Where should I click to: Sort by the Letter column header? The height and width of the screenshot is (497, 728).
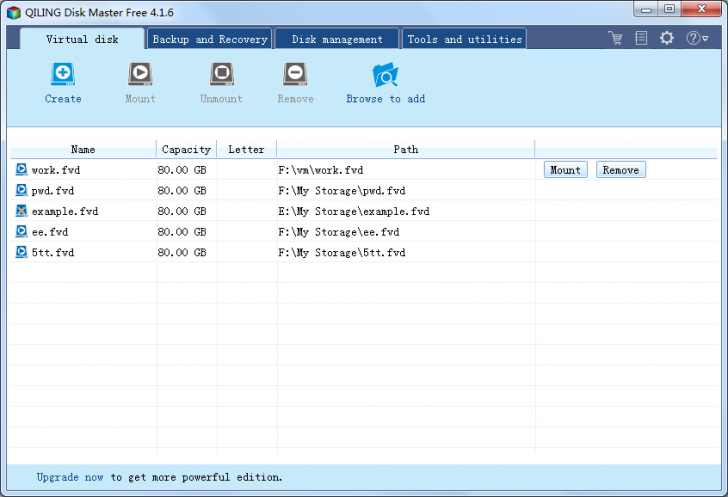tap(247, 149)
